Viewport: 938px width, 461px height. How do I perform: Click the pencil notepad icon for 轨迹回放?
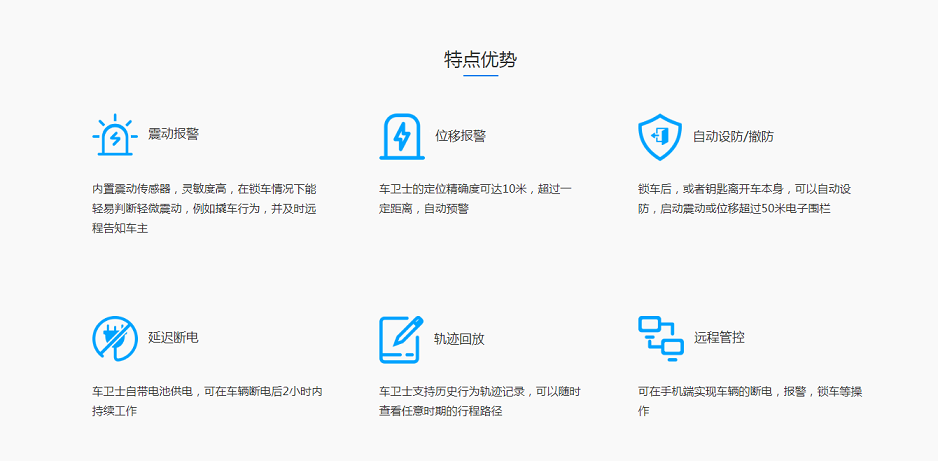[401, 339]
